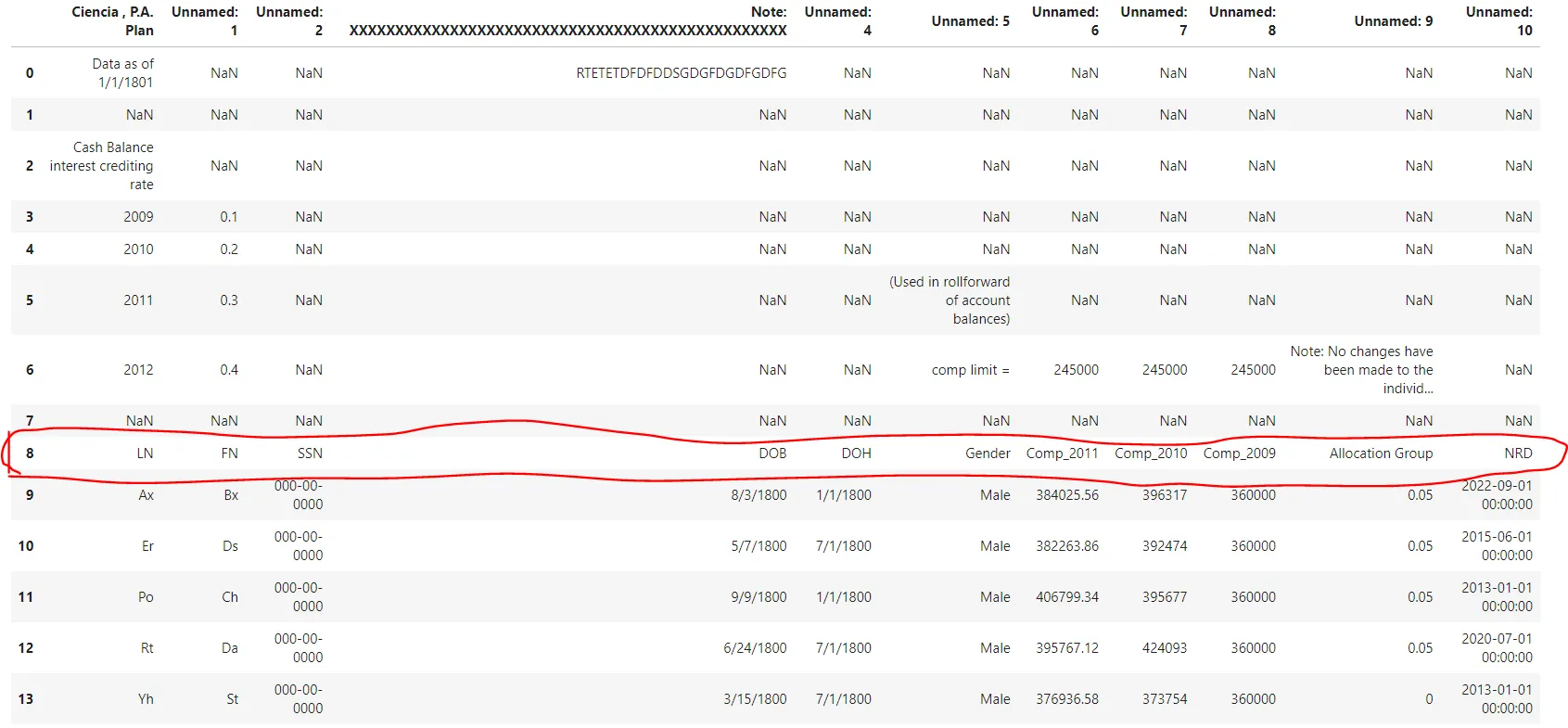Click the 'FN' cell

229,453
